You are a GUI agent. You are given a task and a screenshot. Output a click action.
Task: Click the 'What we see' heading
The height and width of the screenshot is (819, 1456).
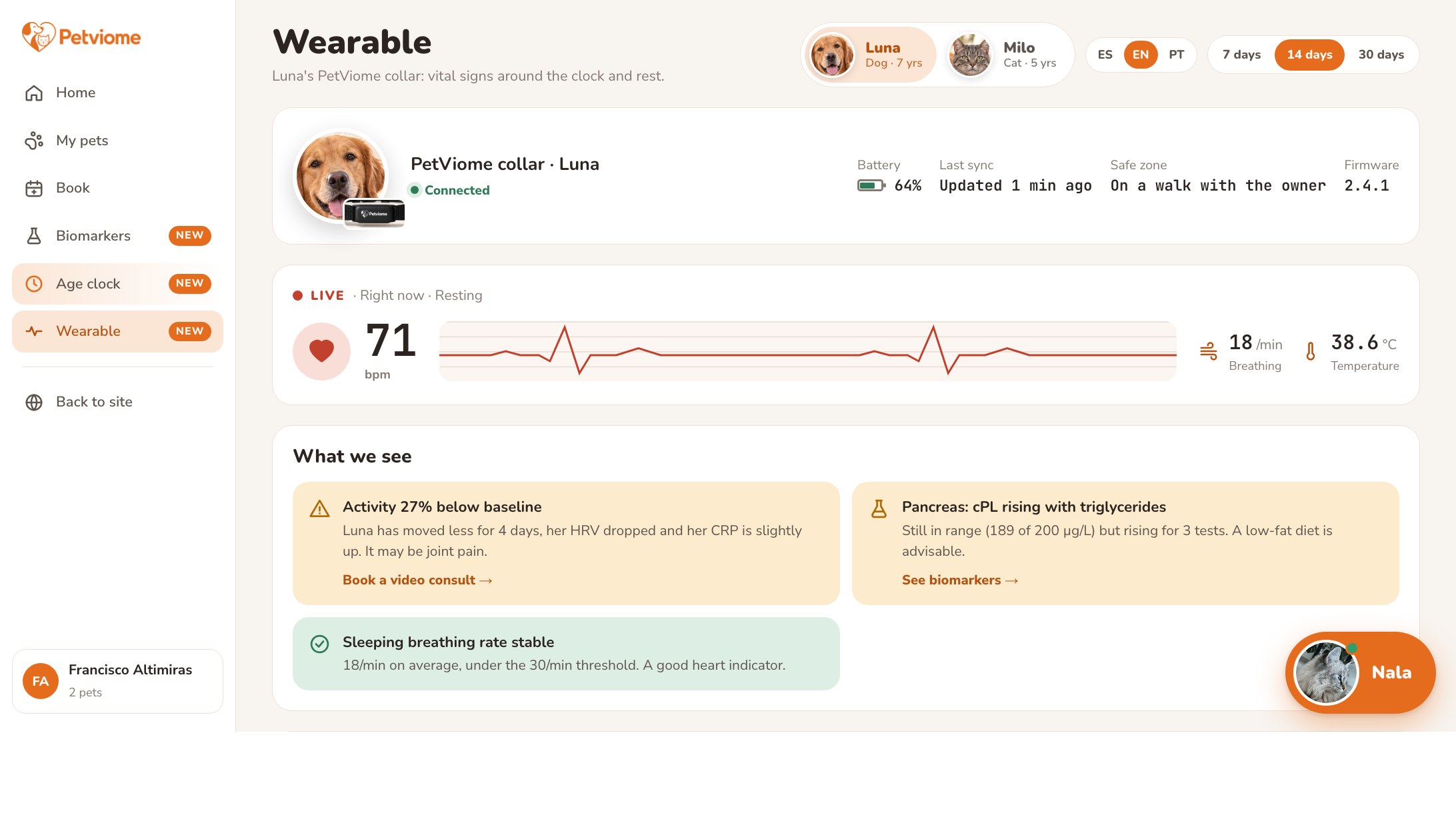coord(352,456)
